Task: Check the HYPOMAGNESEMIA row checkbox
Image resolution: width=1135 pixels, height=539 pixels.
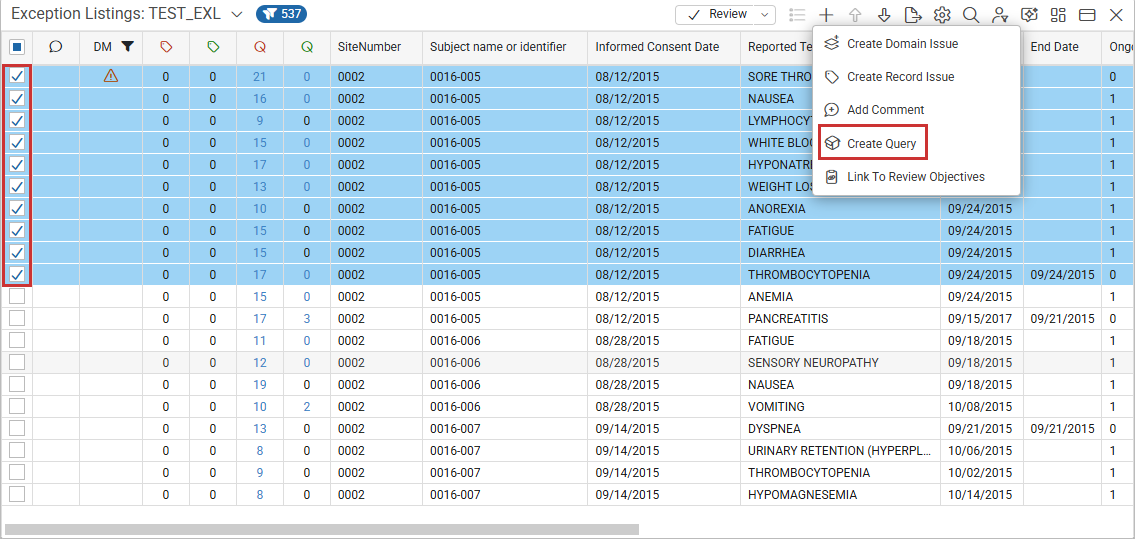Action: [x=17, y=494]
